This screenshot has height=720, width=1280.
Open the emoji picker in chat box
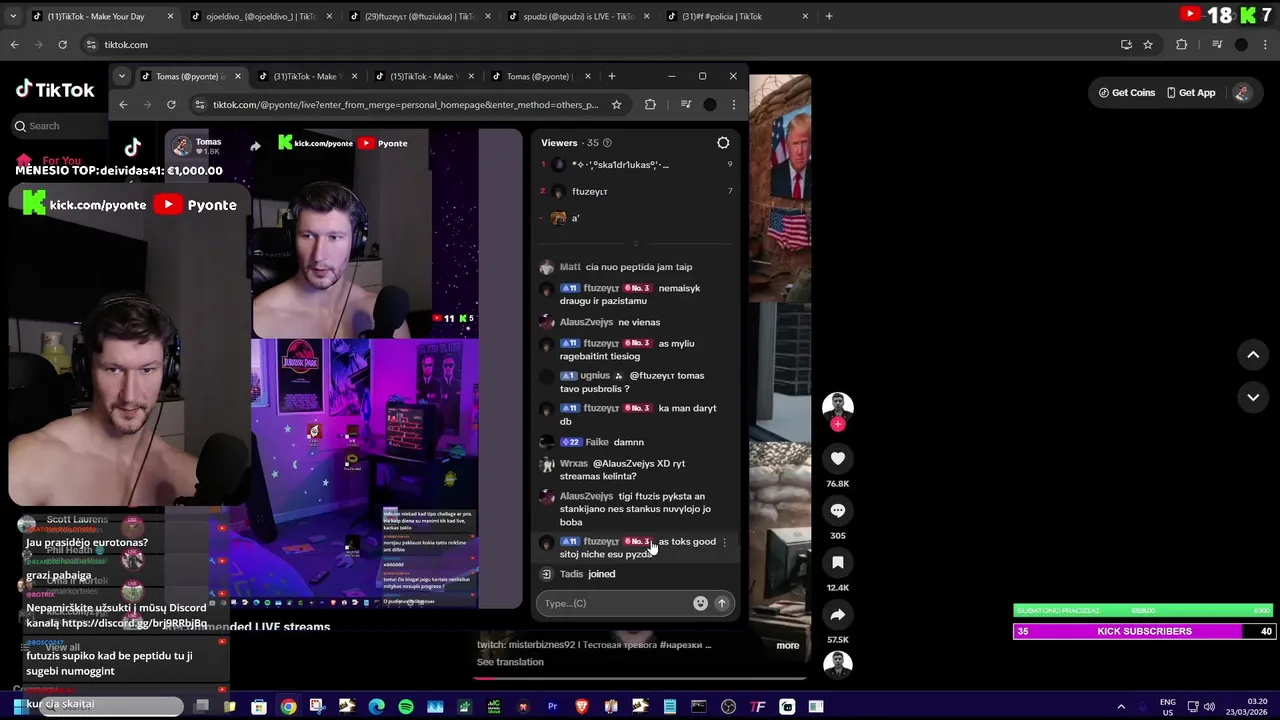tap(700, 603)
